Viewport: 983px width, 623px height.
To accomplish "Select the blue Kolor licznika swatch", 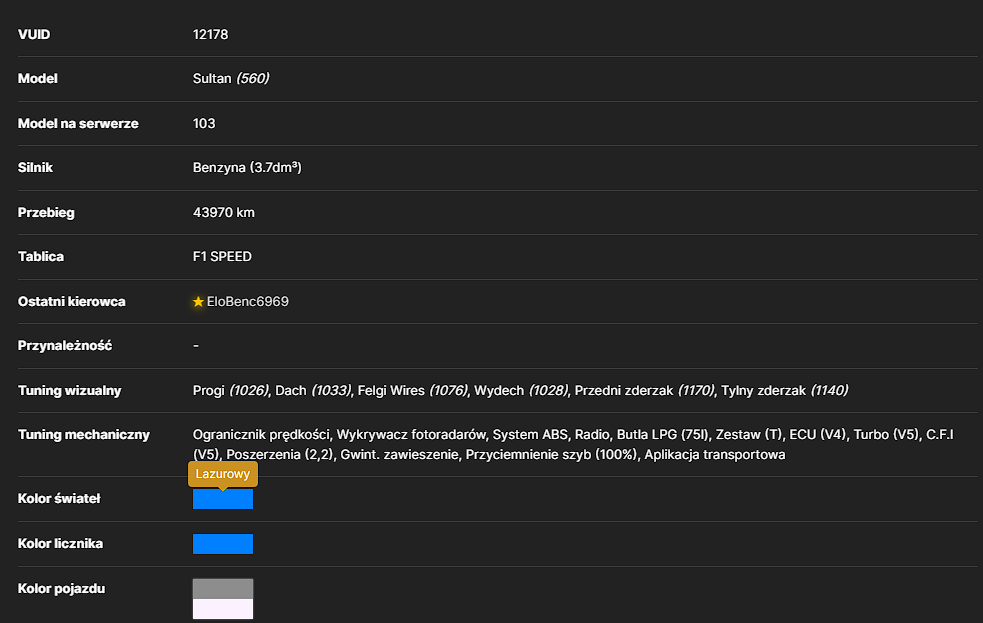I will click(223, 544).
